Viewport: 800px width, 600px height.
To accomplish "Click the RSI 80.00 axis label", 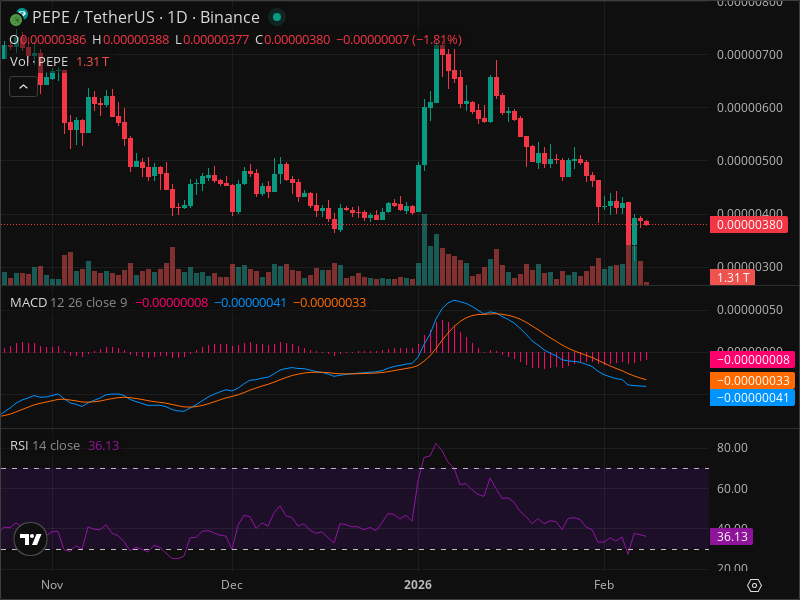I will tap(732, 448).
